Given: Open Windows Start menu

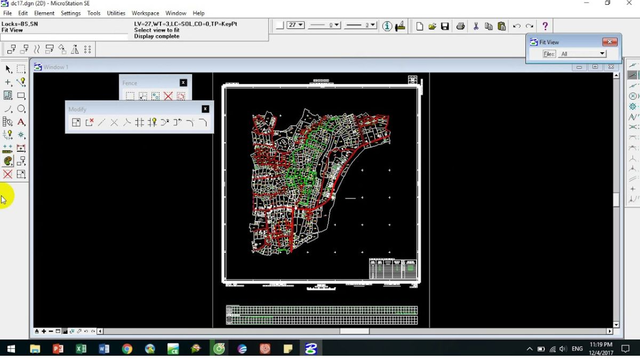Looking at the screenshot, I should coord(11,349).
